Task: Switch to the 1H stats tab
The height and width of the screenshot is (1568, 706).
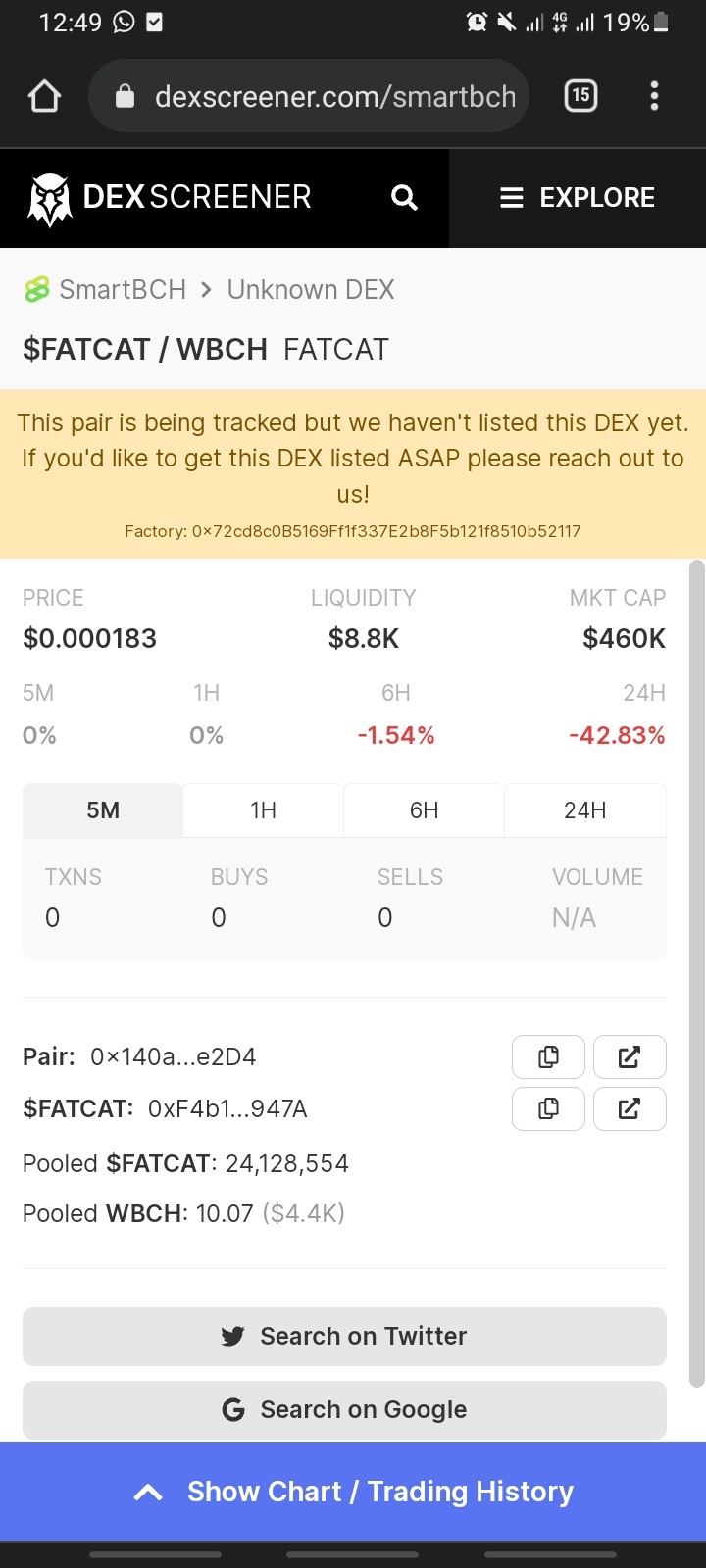Action: 263,810
